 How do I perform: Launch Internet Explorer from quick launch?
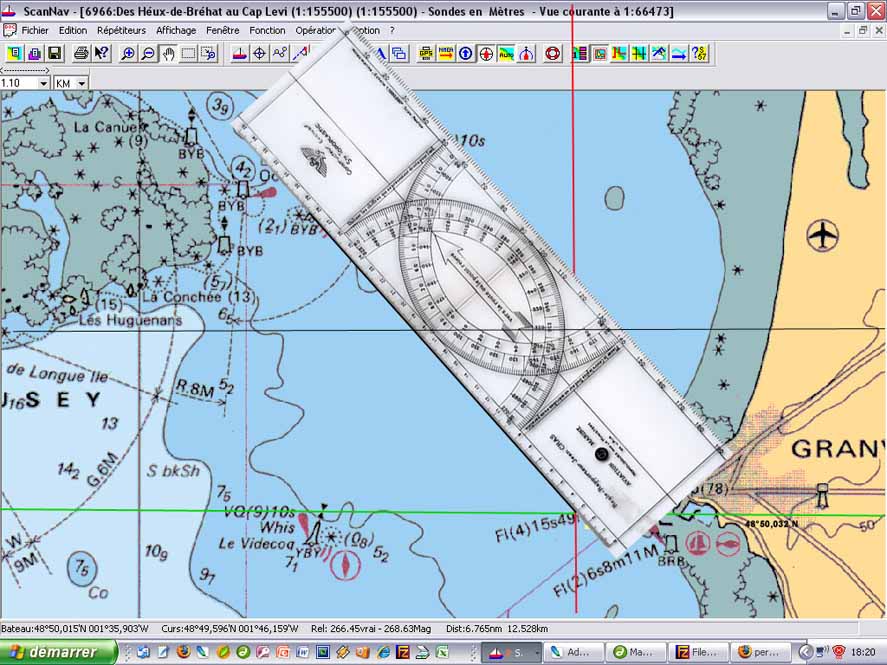point(382,652)
